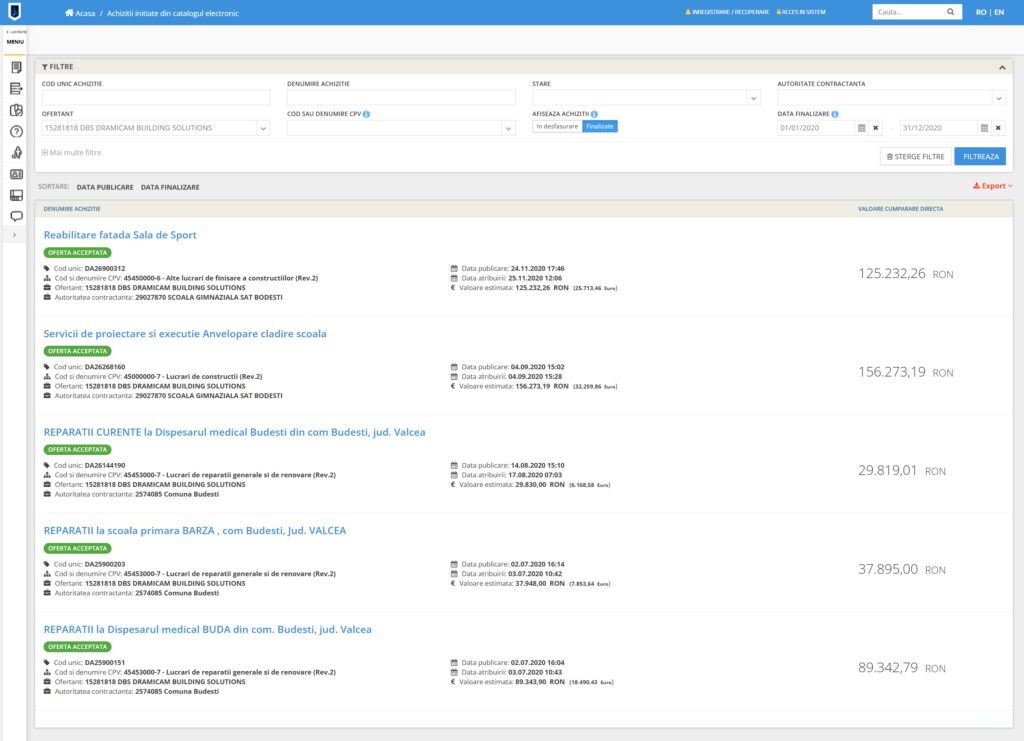Expand the sidebar with the chevron arrow
1024x741 pixels.
click(14, 235)
